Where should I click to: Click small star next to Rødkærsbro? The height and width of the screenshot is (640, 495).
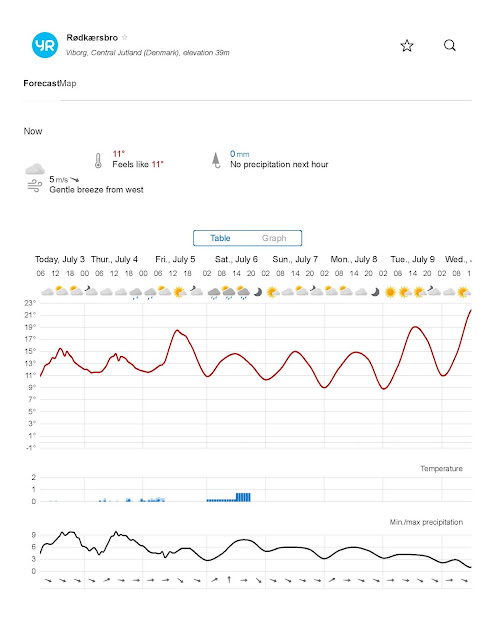pyautogui.click(x=124, y=37)
